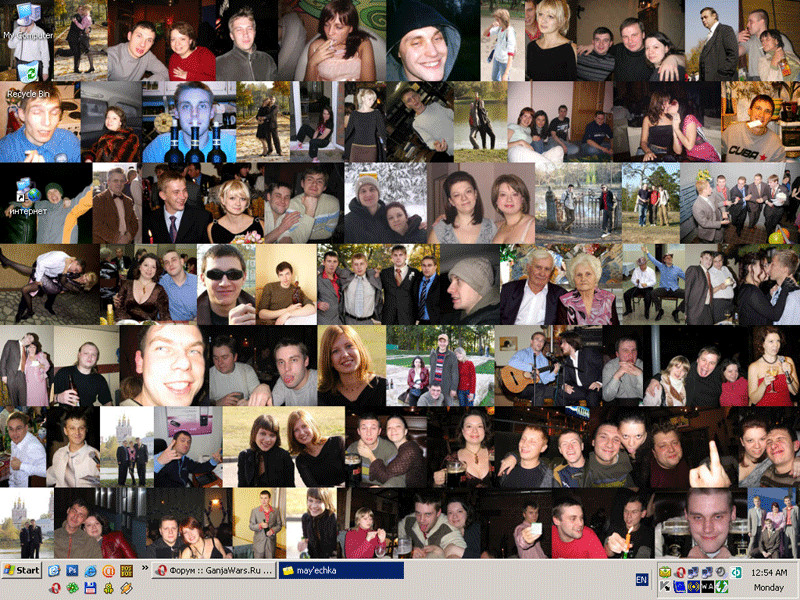The height and width of the screenshot is (600, 800).
Task: Switch to the GanjaWars.Ru forum taskbar window
Action: pos(214,570)
